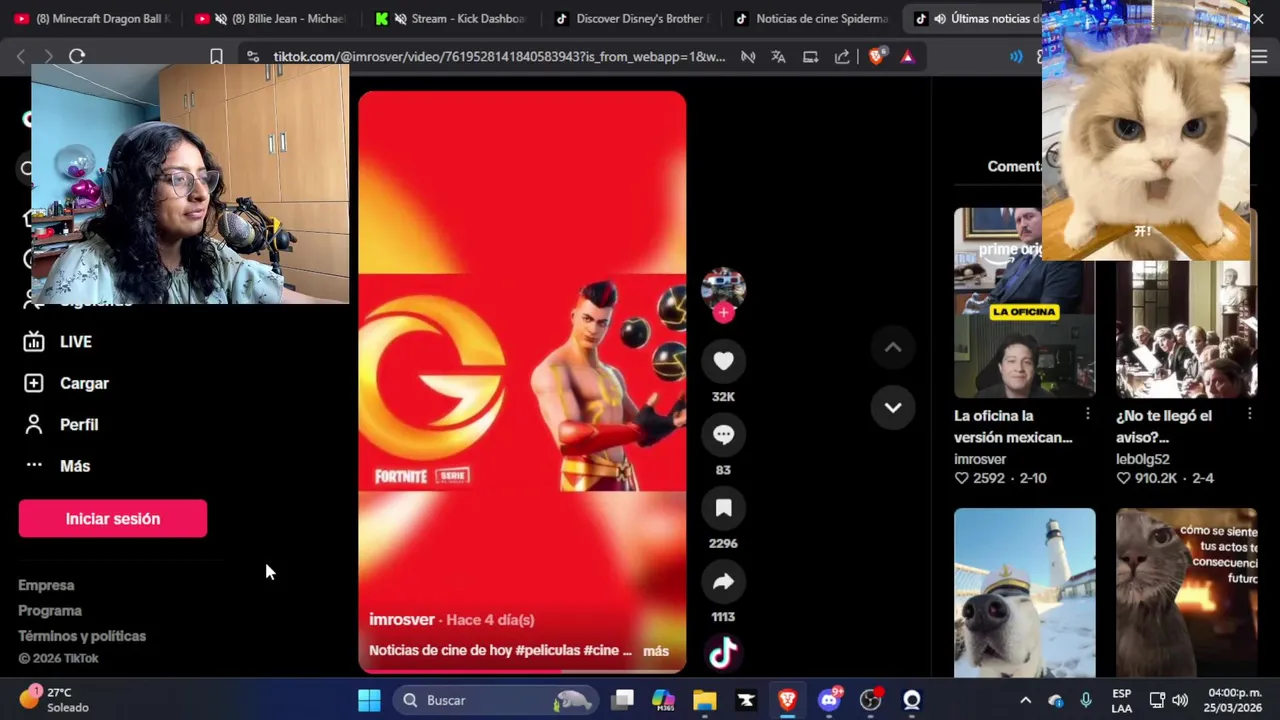Switch to the Noticias de cine: Spiderman tab
The height and width of the screenshot is (720, 1280).
(812, 19)
